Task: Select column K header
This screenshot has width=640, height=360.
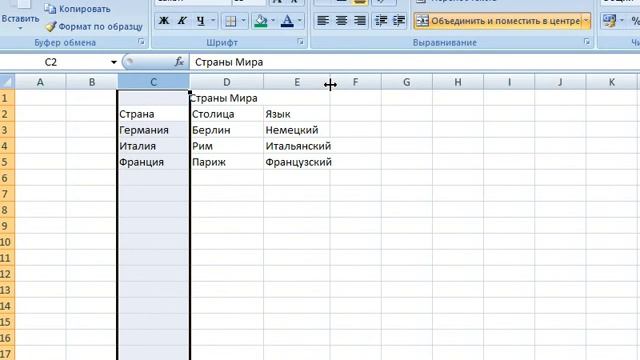Action: coord(612,82)
